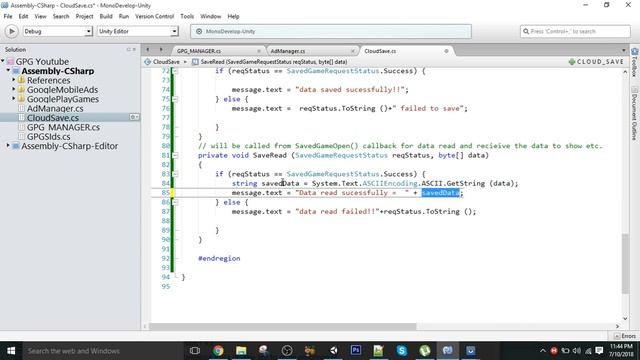Collapse the if-block fold at line 83
This screenshot has height=360, width=640.
pyautogui.click(x=175, y=174)
